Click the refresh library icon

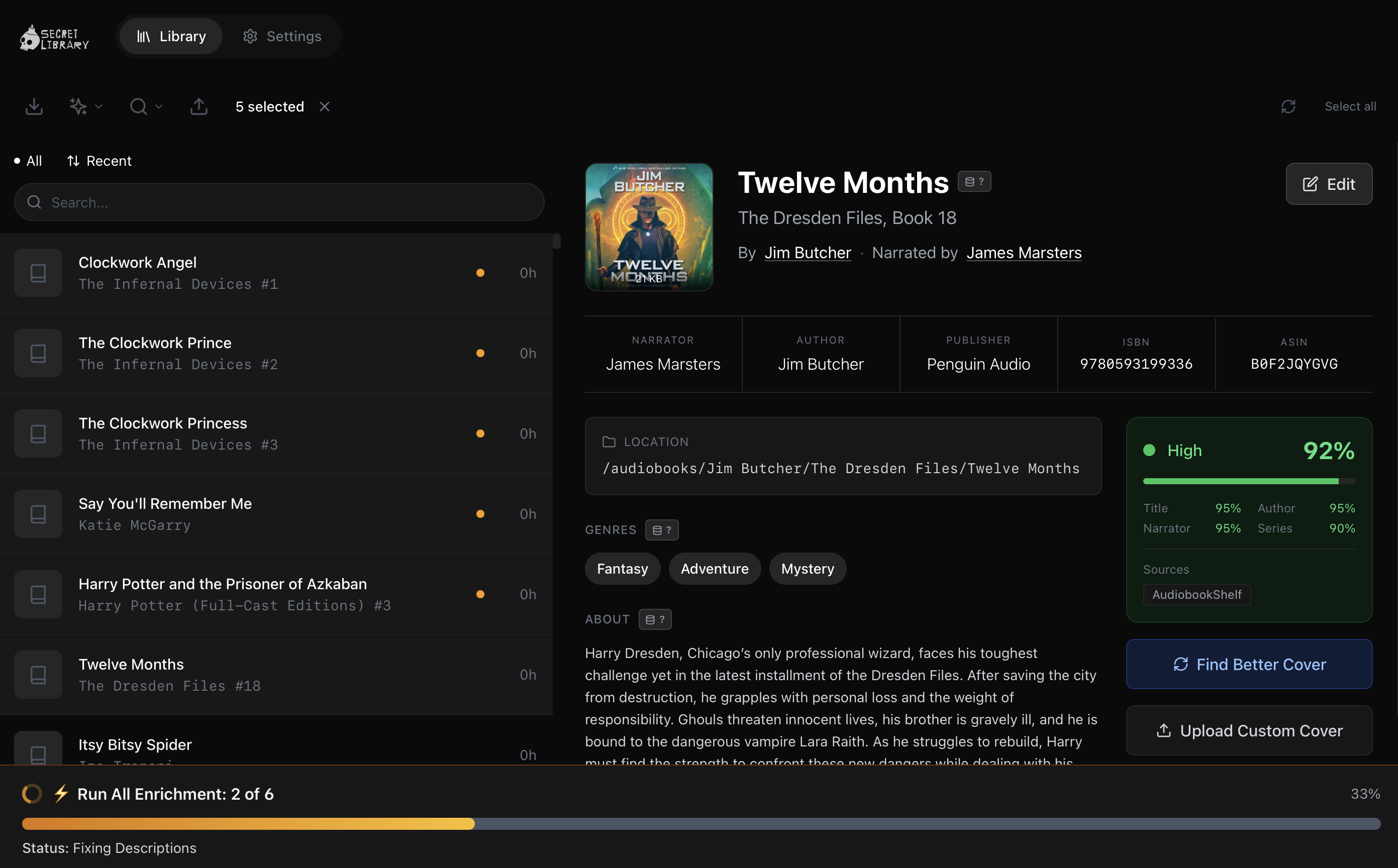[1288, 106]
